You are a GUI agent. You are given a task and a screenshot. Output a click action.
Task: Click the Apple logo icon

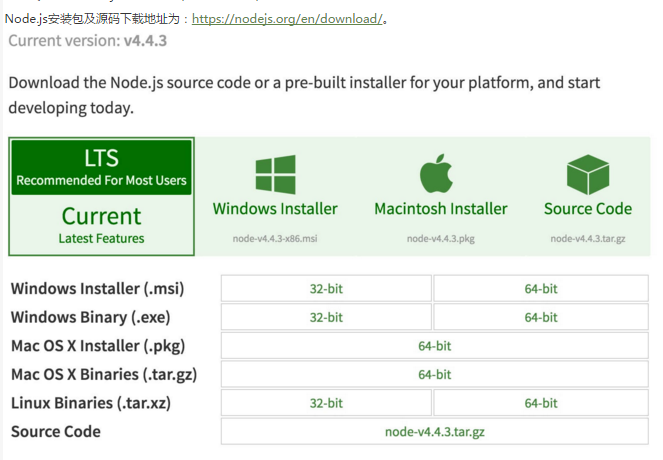click(x=436, y=173)
